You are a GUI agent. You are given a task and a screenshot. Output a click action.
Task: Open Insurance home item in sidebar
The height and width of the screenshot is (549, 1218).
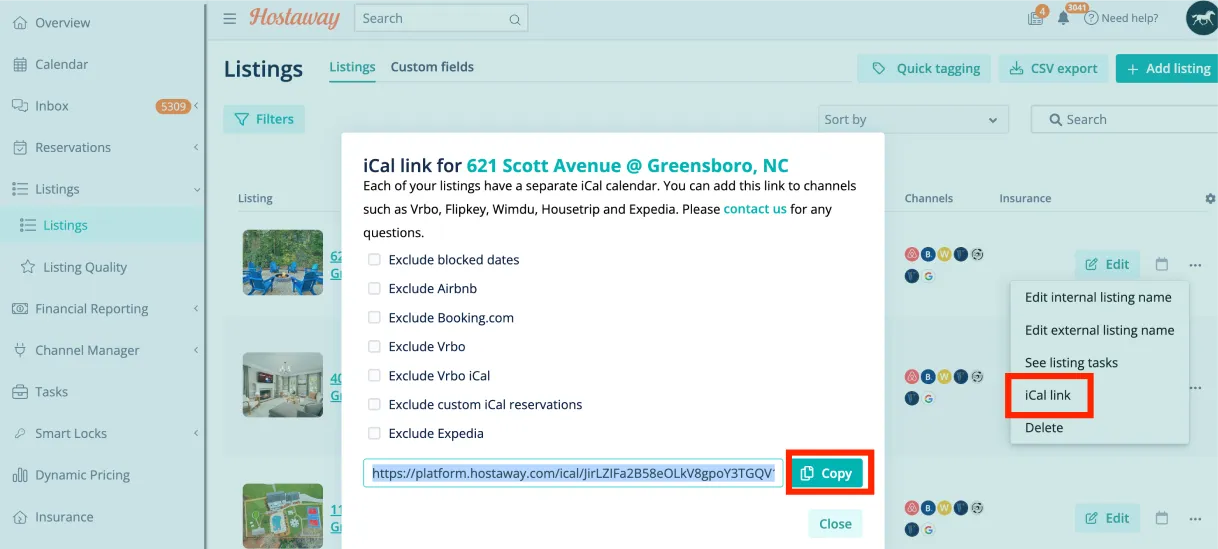(53, 517)
